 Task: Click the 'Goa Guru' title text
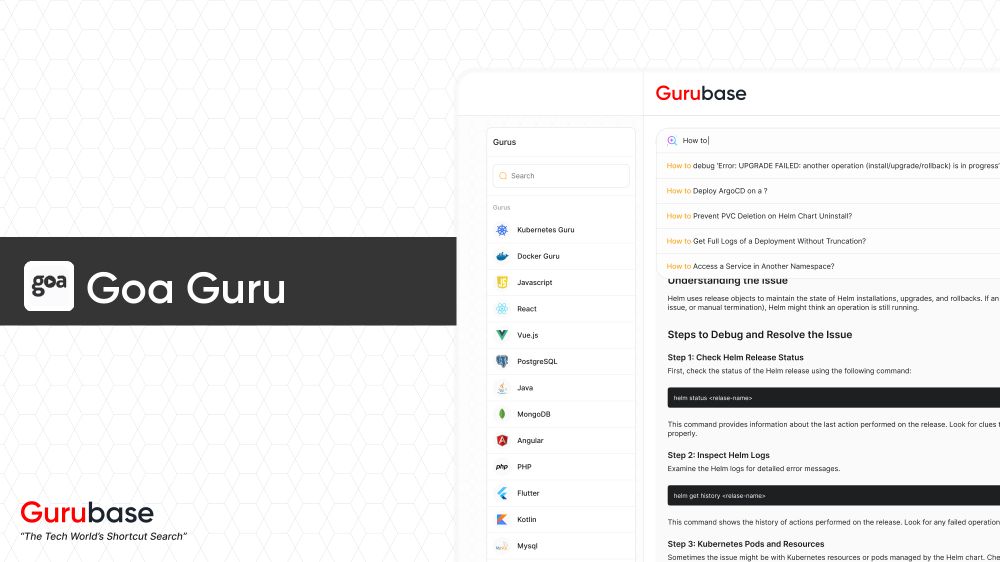pos(186,288)
